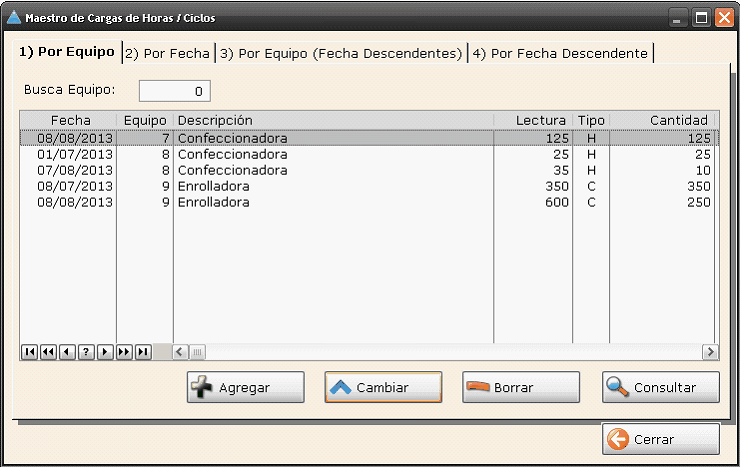Open '3) Por Equipo (Fecha Descendentes)' tab
This screenshot has height=468, width=741.
point(341,53)
